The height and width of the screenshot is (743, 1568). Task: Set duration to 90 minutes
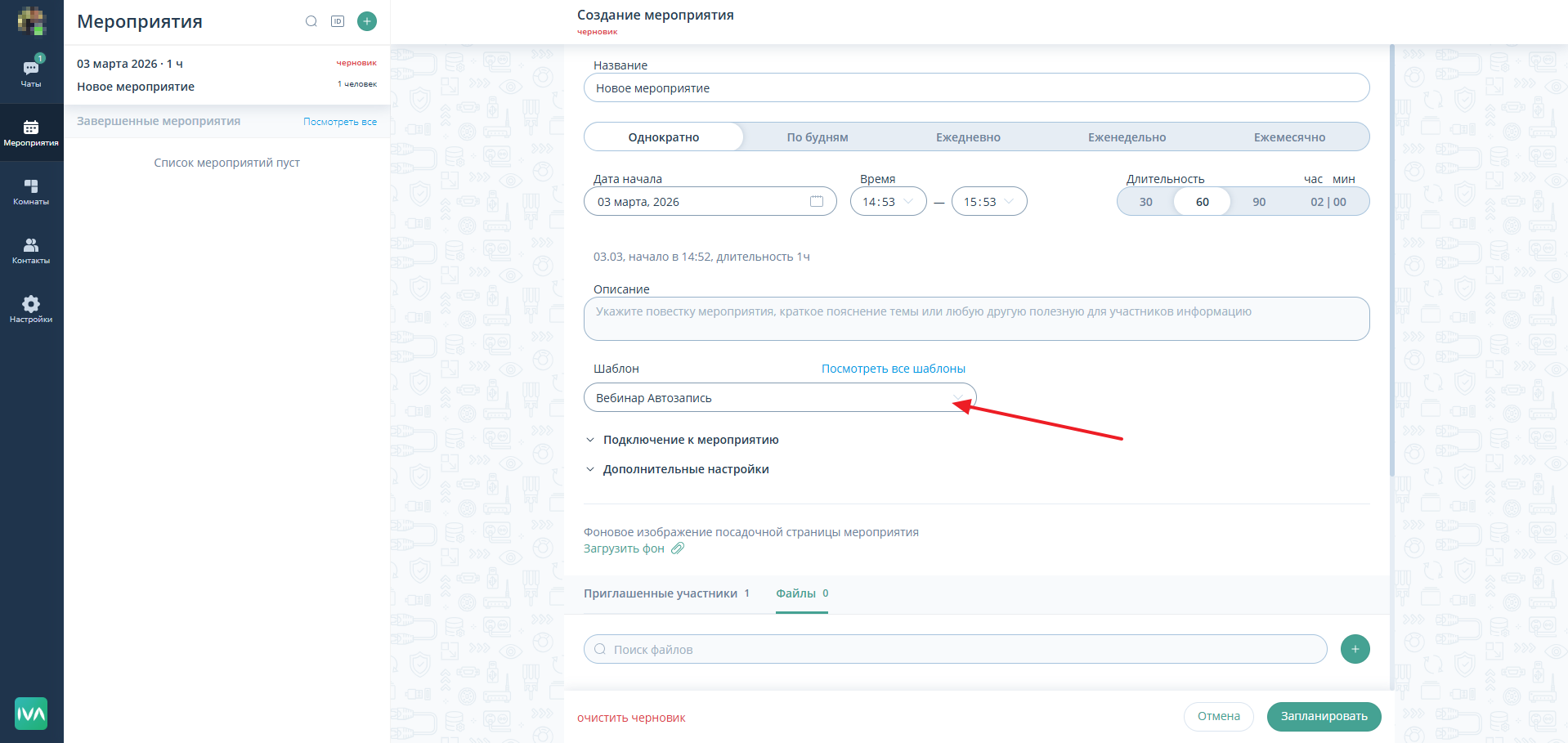1259,202
